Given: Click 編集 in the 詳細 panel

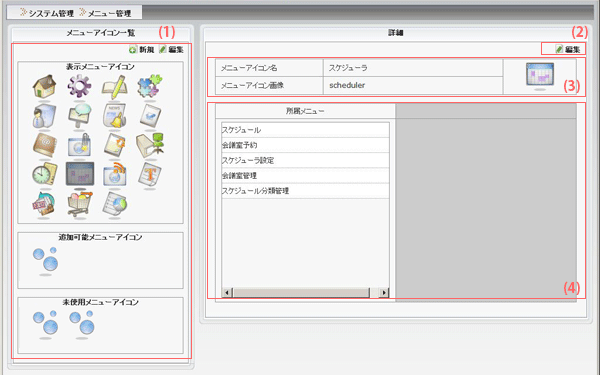Looking at the screenshot, I should [x=568, y=49].
